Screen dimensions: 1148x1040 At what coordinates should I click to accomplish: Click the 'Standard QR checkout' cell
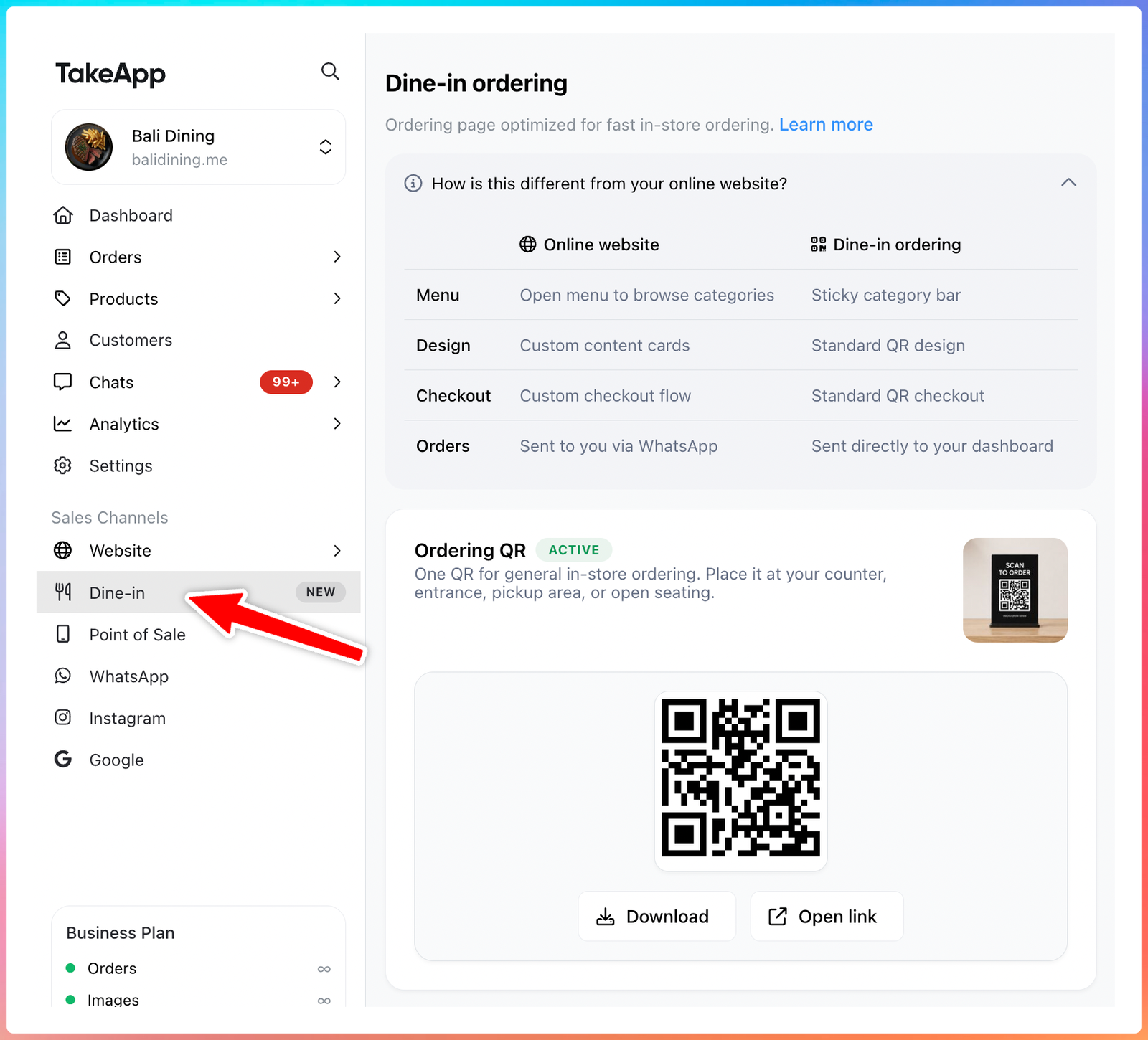click(898, 395)
